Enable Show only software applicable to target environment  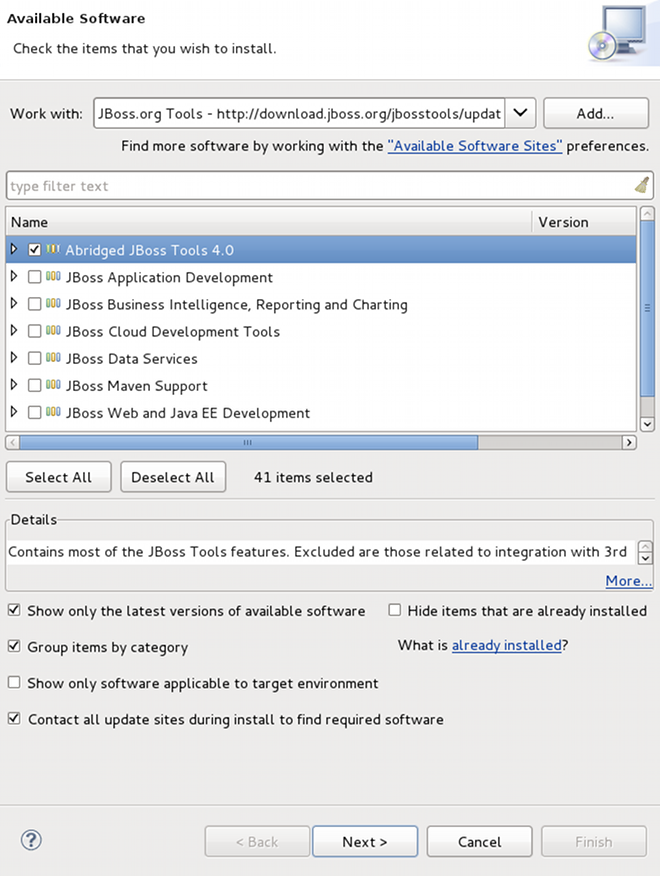click(14, 682)
